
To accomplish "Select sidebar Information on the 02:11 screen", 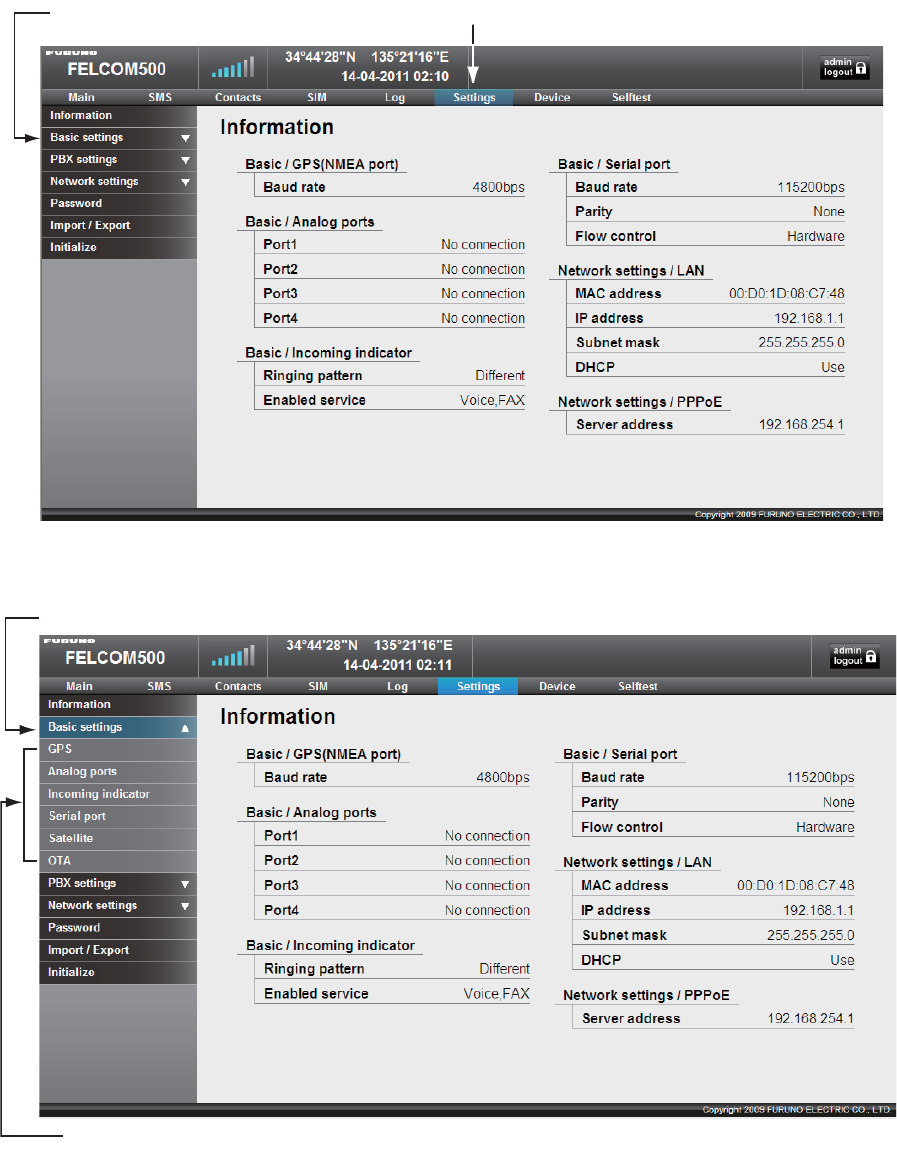I will [118, 705].
